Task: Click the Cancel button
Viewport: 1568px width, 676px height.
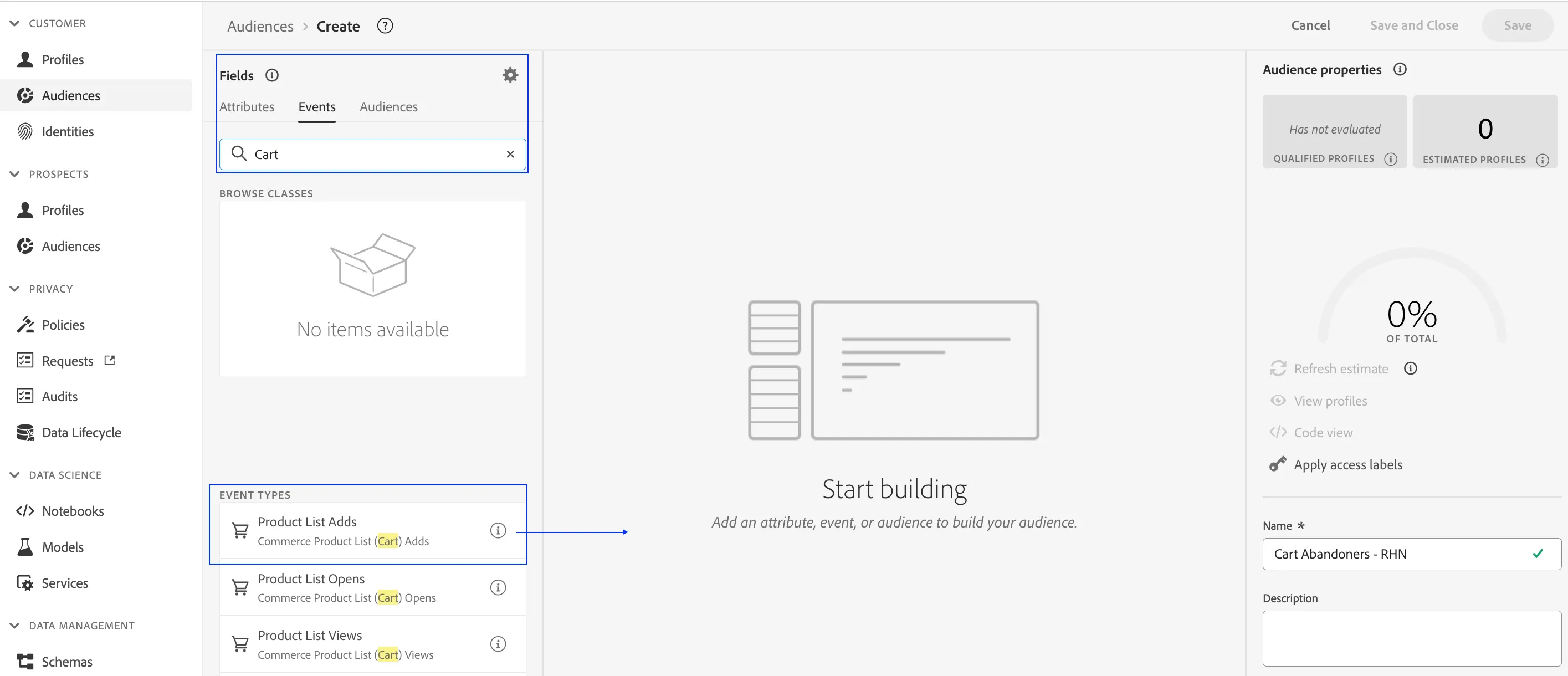Action: [1310, 25]
